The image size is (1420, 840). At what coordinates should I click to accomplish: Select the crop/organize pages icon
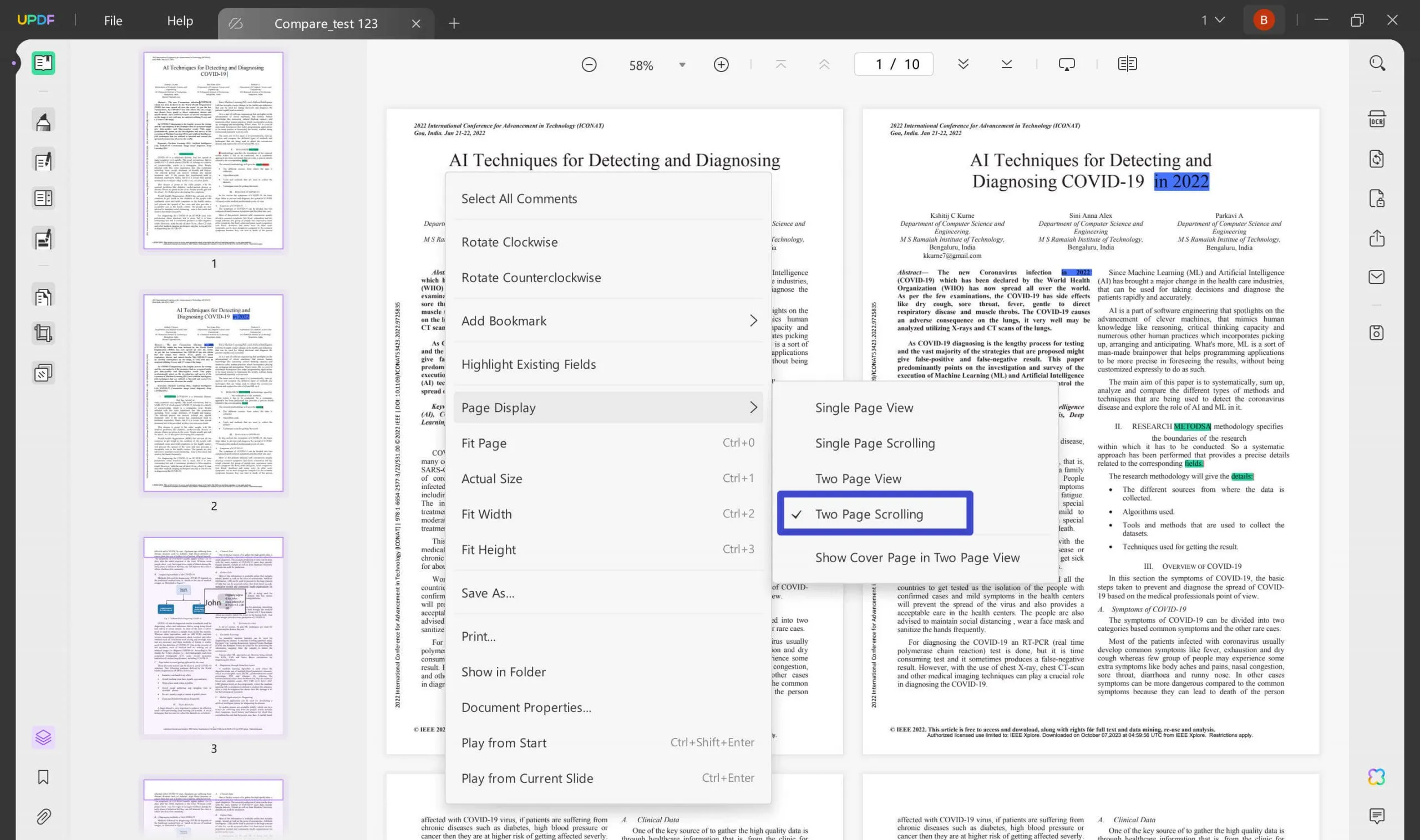(43, 334)
